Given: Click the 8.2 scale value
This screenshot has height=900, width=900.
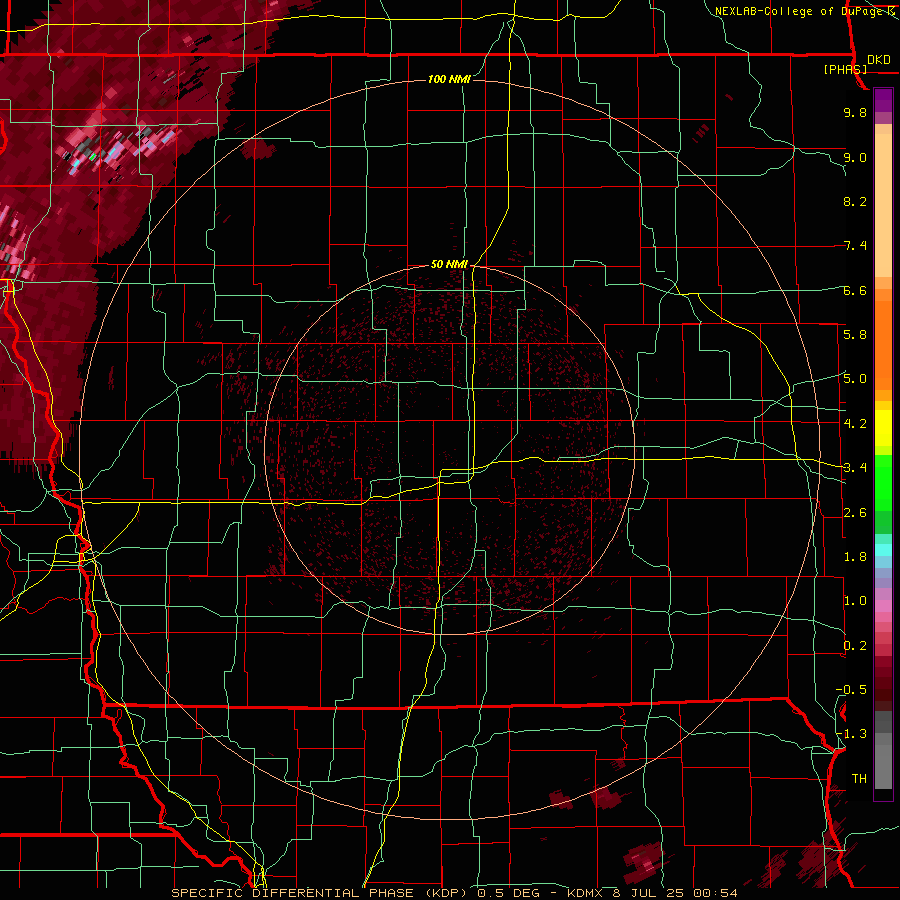Looking at the screenshot, I should [855, 201].
